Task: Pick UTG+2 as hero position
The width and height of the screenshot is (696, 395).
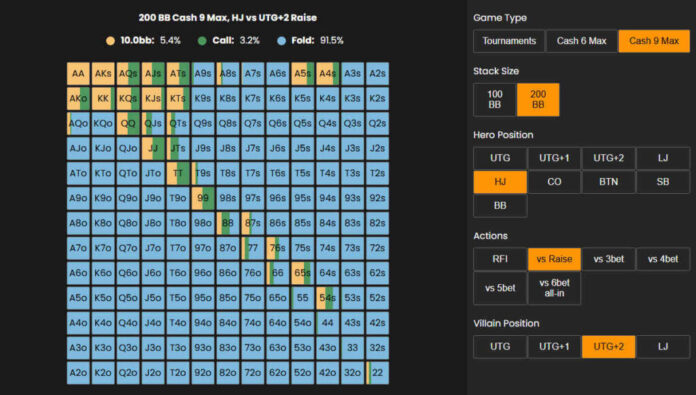Action: coord(609,158)
